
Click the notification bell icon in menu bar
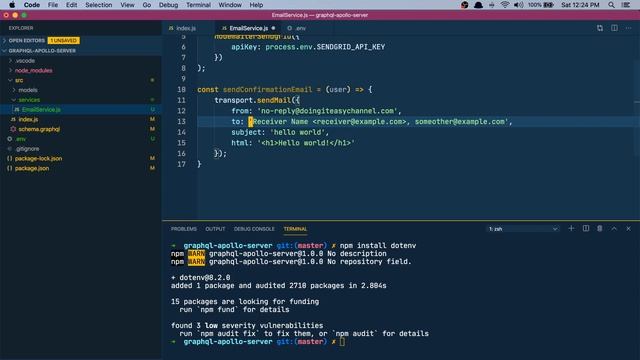(x=478, y=5)
